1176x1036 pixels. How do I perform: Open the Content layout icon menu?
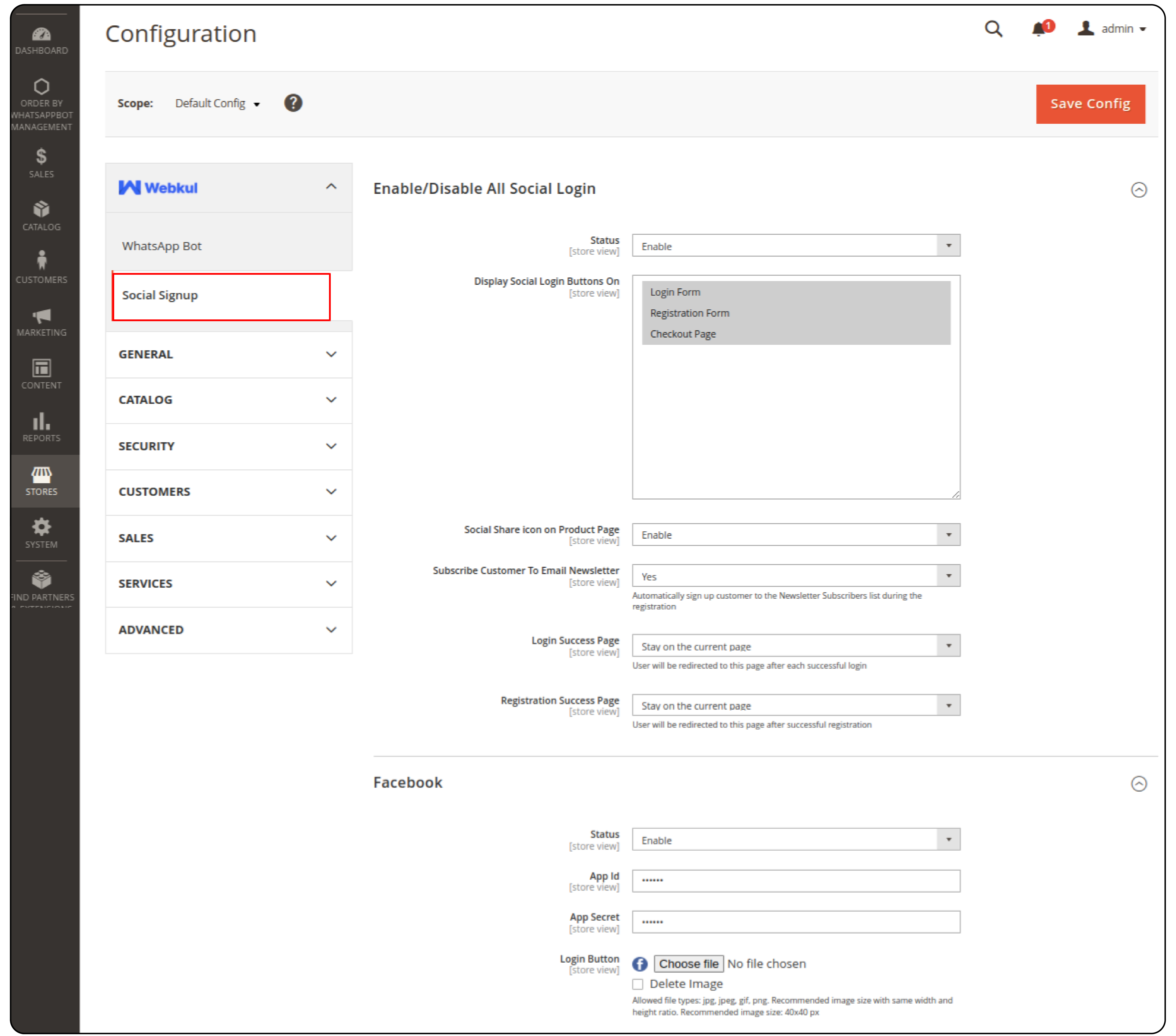pos(41,375)
